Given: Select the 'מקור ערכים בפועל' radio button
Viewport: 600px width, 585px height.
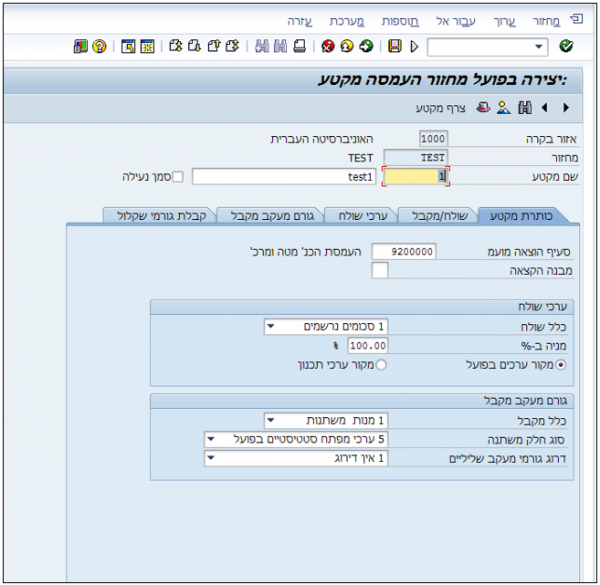Looking at the screenshot, I should (x=561, y=365).
